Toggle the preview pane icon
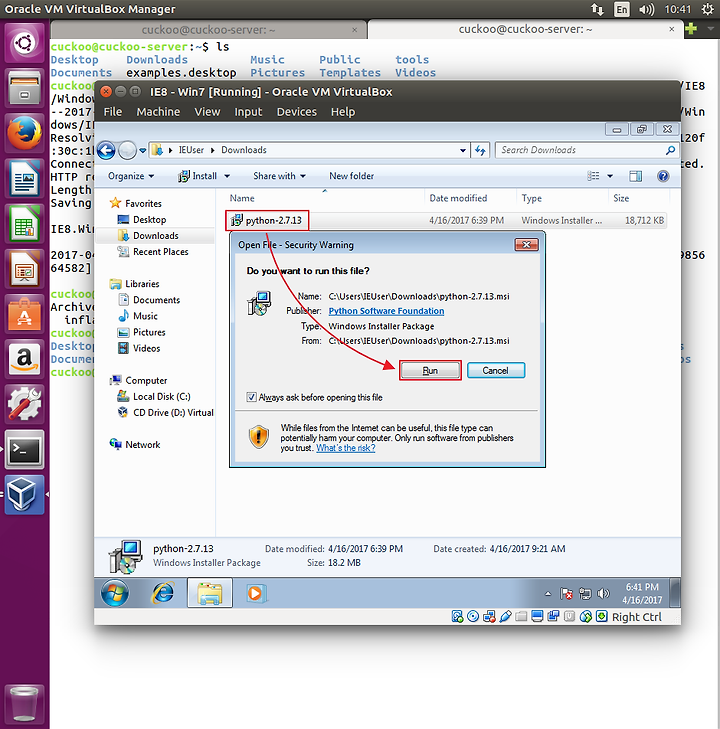720x729 pixels. pos(635,176)
